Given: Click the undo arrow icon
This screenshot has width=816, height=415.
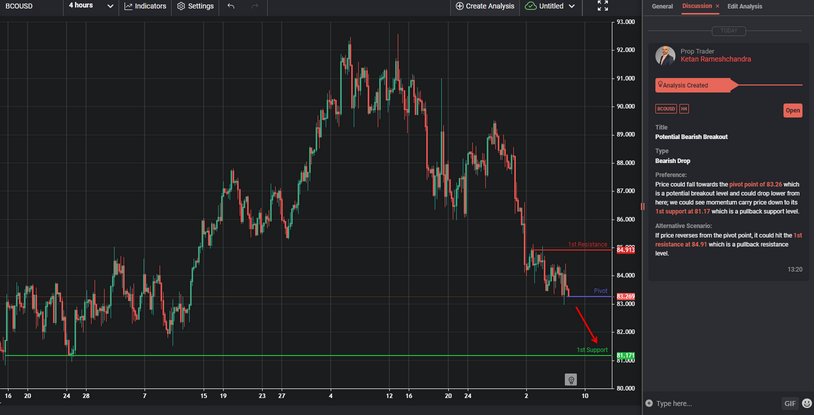Looking at the screenshot, I should click(x=231, y=6).
